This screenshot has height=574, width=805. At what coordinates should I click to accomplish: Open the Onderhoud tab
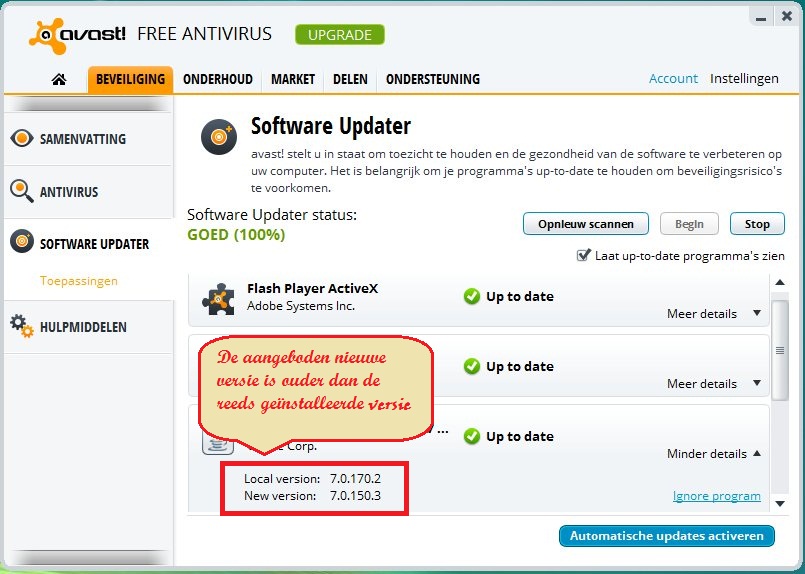[x=217, y=79]
